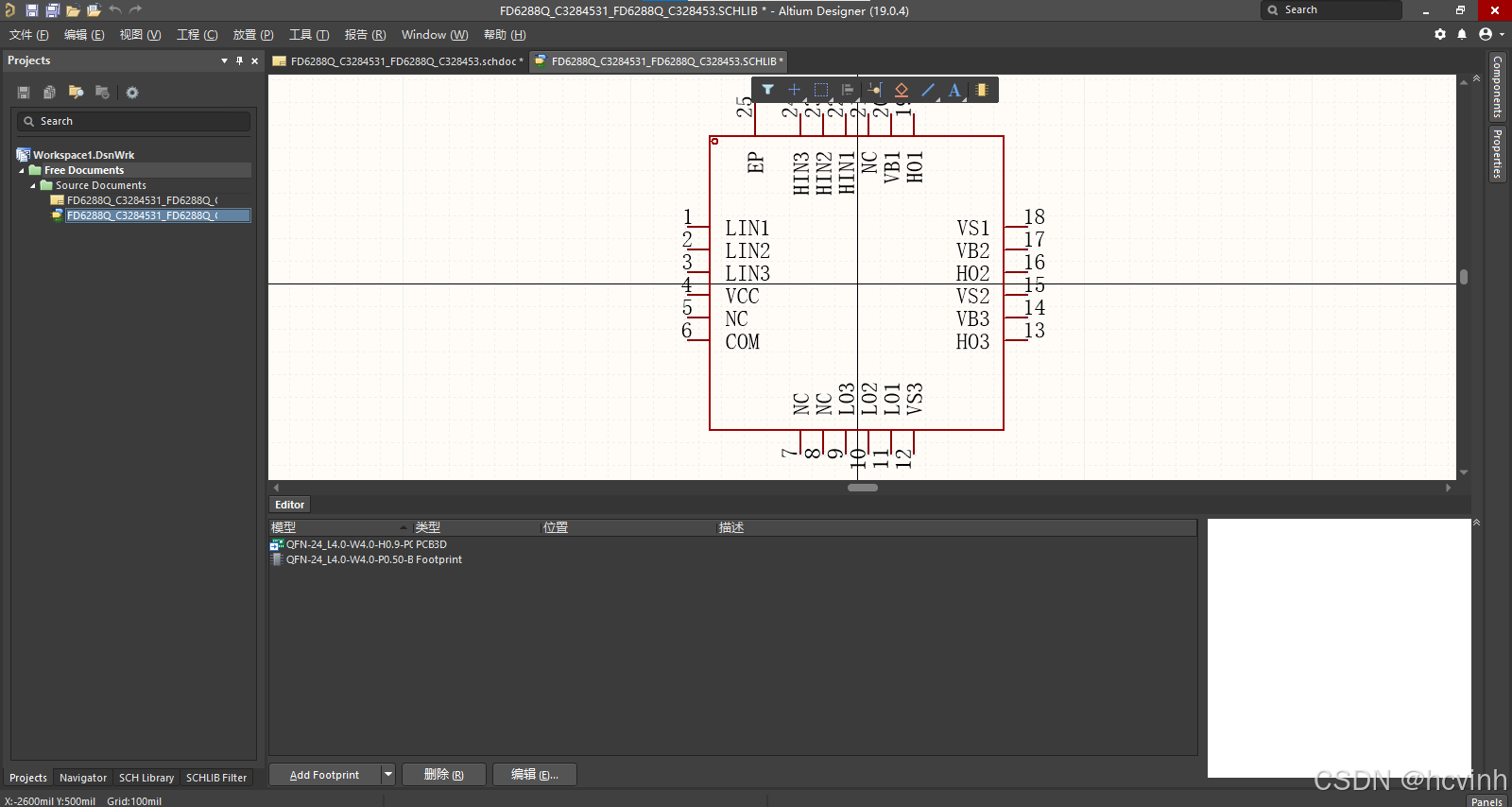Select the Projects bottom tab
Screen dimensions: 1512x807
pos(28,778)
